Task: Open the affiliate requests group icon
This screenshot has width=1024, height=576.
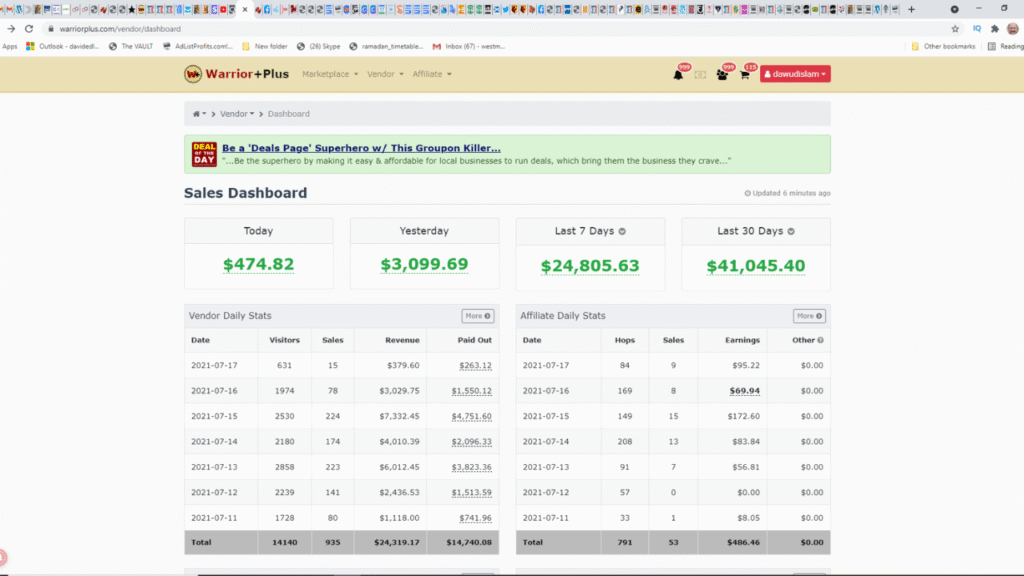Action: pyautogui.click(x=722, y=74)
